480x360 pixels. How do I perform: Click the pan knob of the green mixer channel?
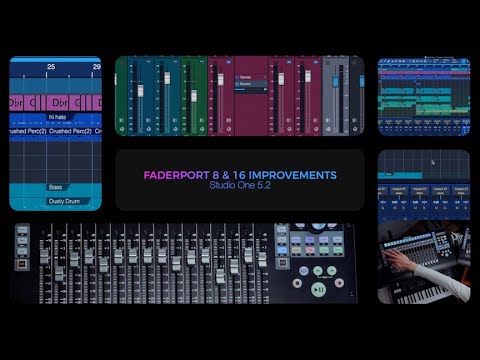click(202, 129)
